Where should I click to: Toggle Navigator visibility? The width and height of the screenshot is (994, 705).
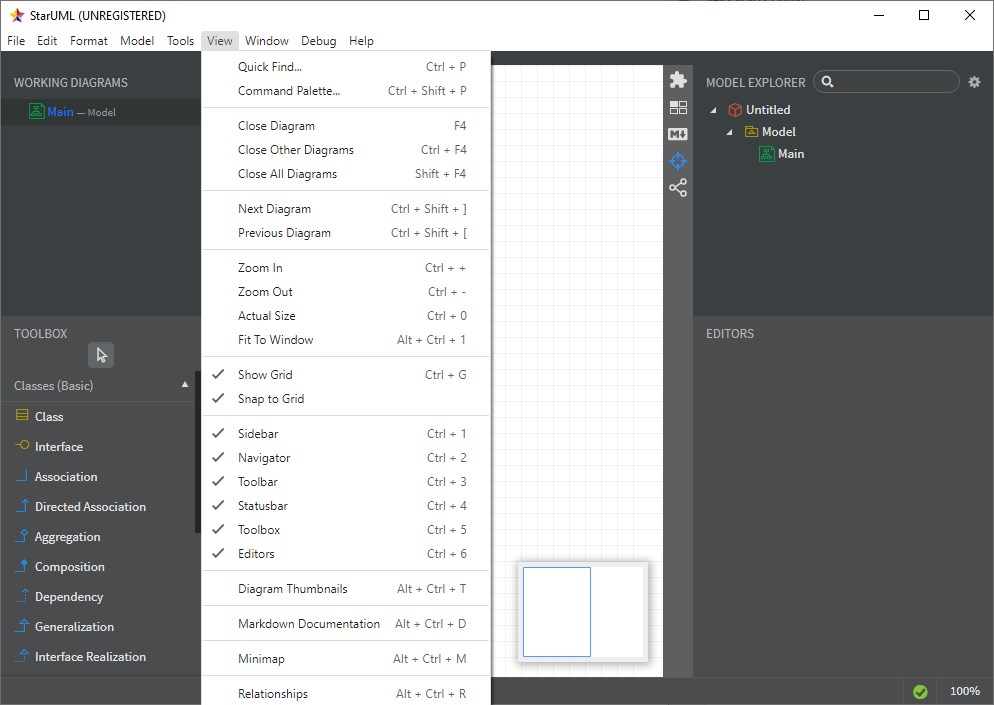click(x=346, y=458)
